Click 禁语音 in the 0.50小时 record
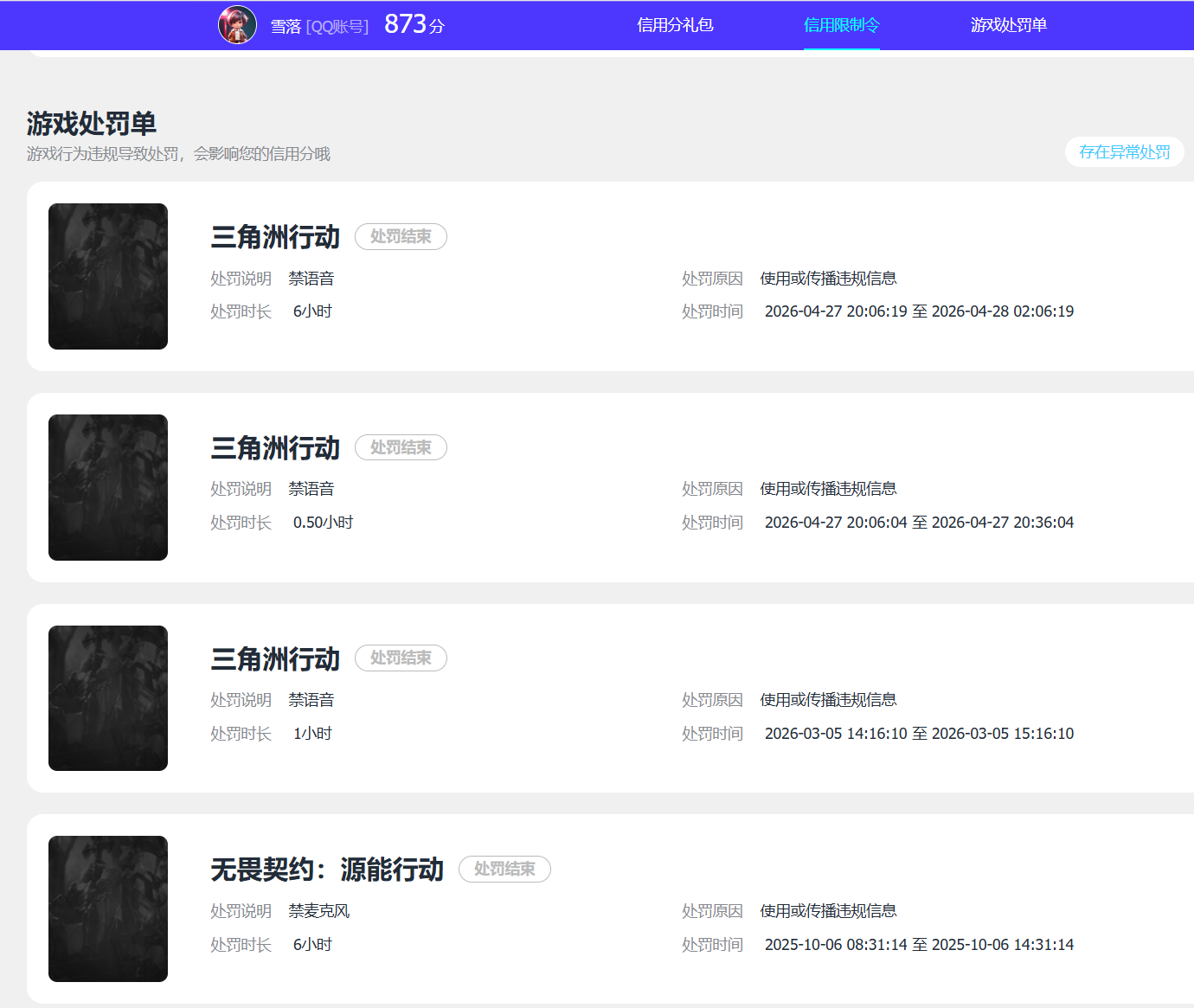Image resolution: width=1194 pixels, height=1008 pixels. [x=311, y=489]
